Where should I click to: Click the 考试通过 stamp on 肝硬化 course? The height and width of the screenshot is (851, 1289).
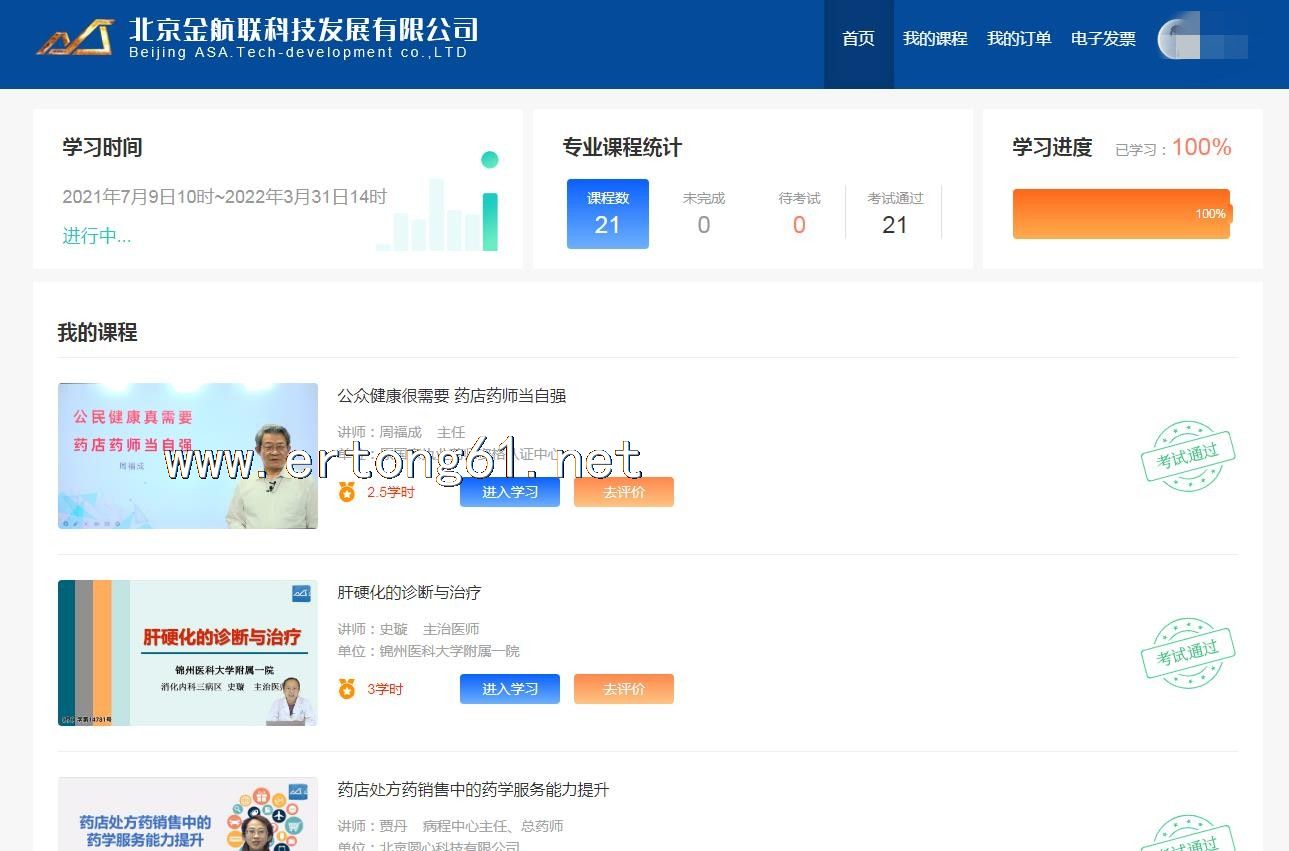pos(1188,653)
